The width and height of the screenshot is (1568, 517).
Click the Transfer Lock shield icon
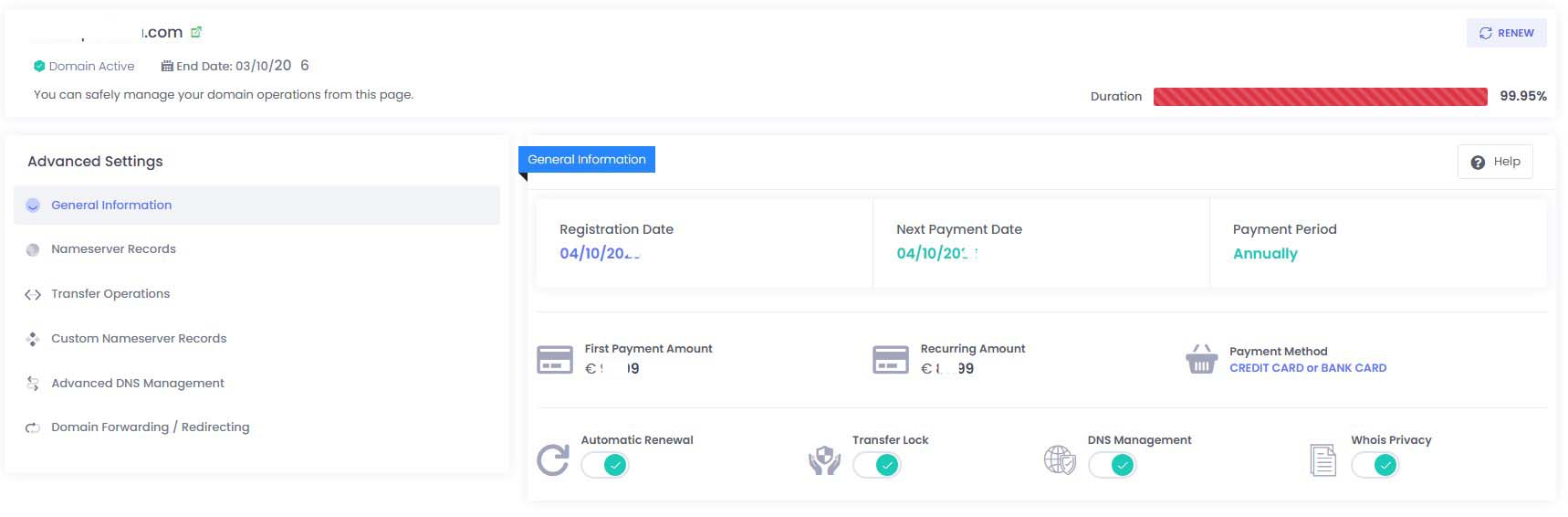[x=824, y=460]
